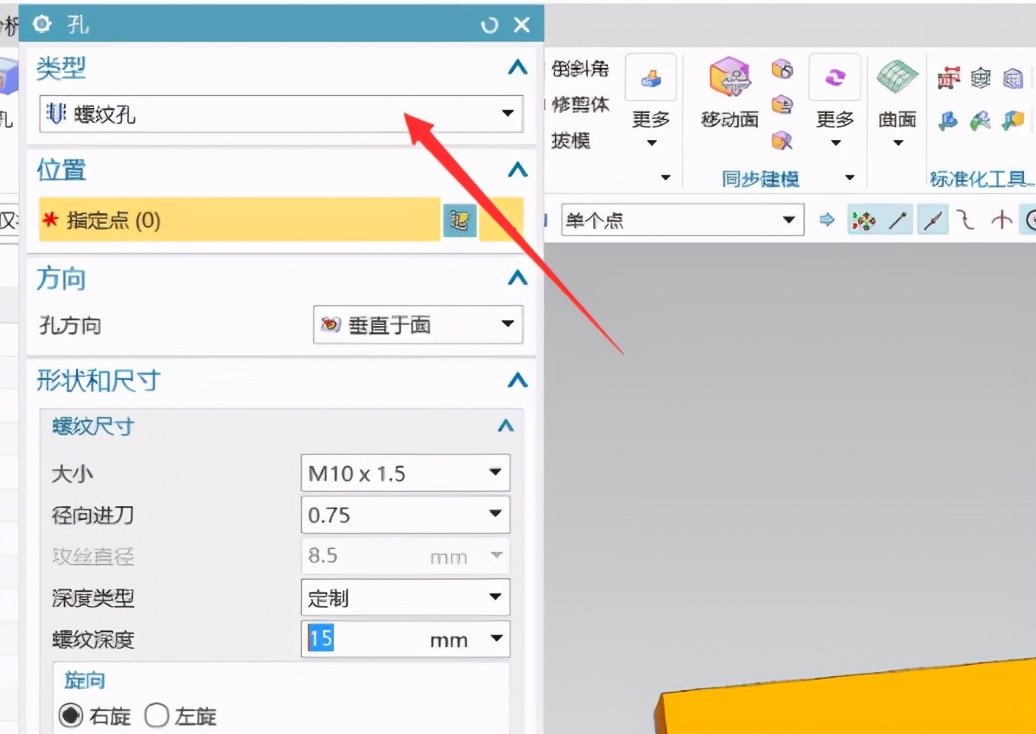Collapse the 形状和尺寸 section
Viewport: 1036px width, 734px height.
517,380
